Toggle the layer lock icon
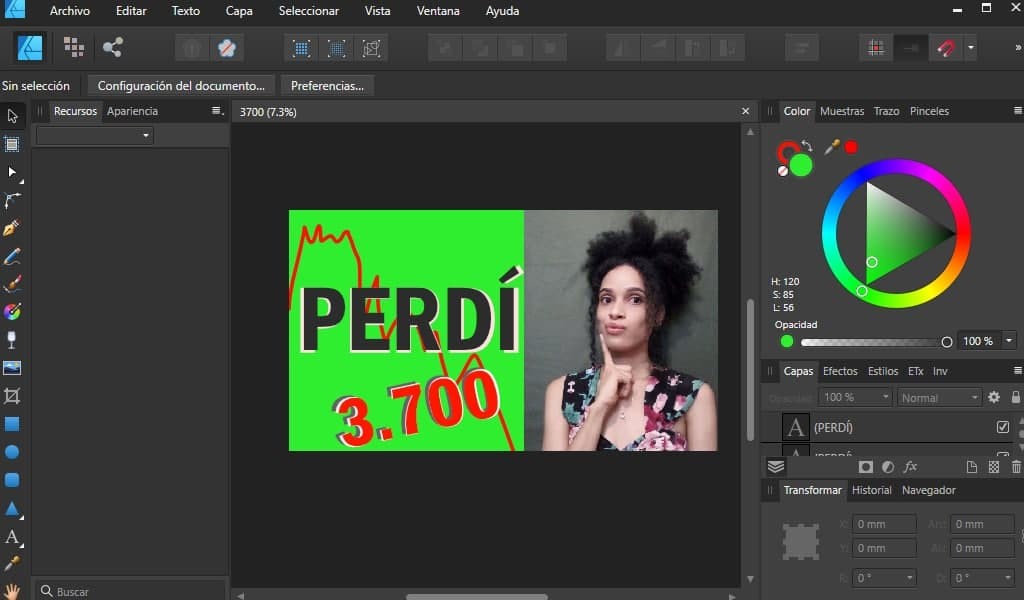 tap(1016, 397)
